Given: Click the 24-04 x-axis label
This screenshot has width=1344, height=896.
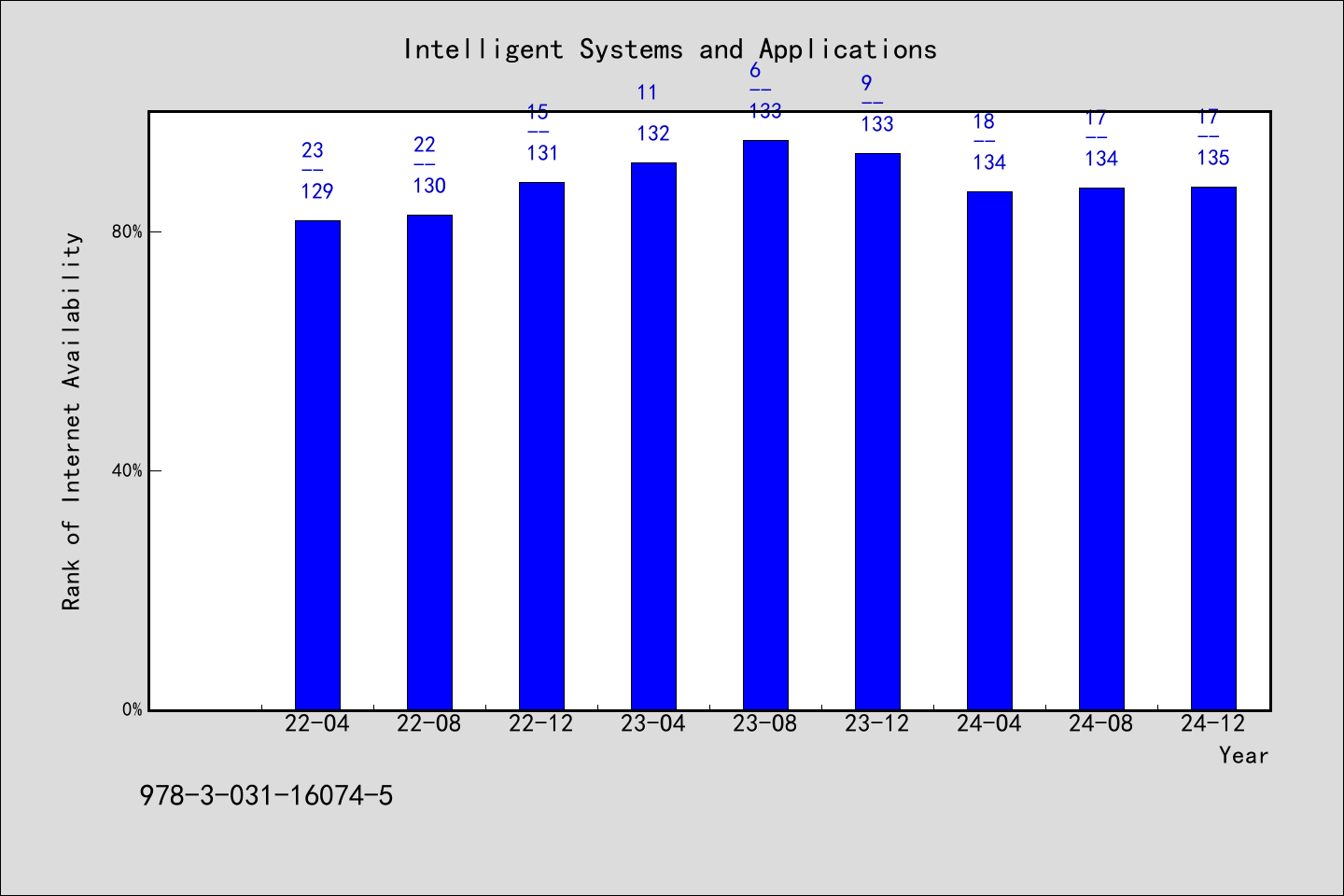Looking at the screenshot, I should (989, 723).
